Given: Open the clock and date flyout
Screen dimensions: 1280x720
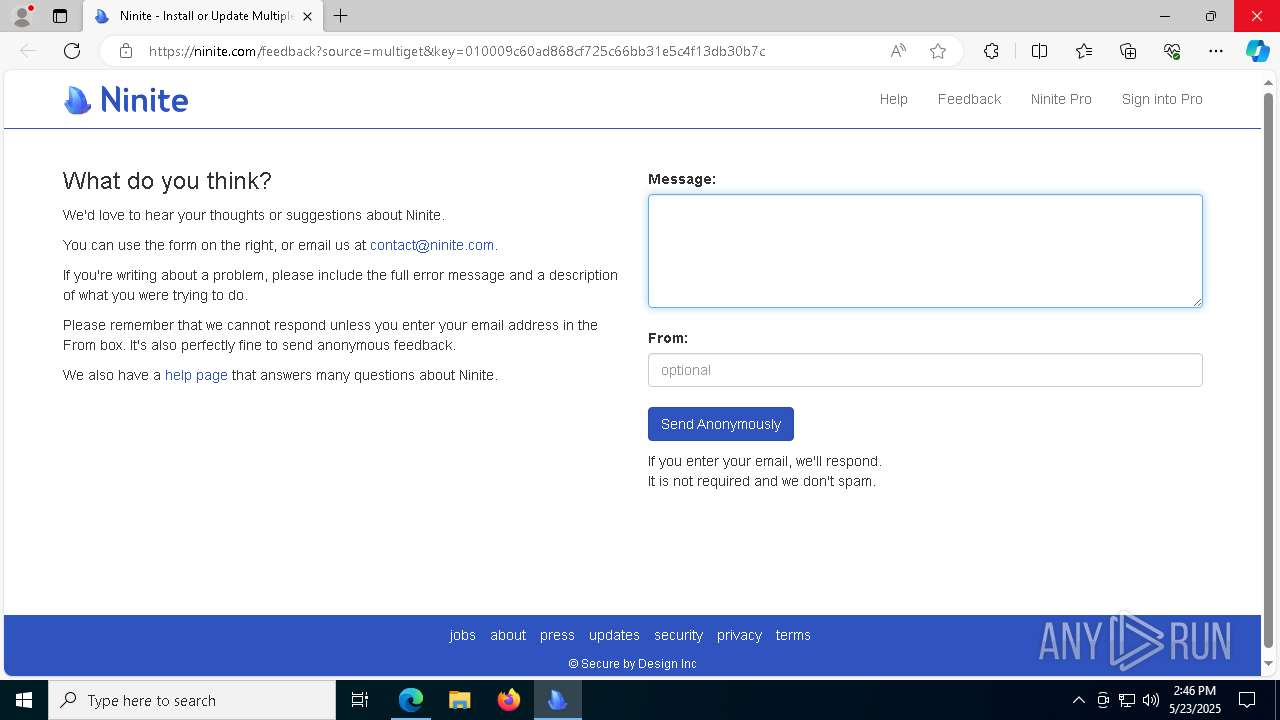Looking at the screenshot, I should pyautogui.click(x=1195, y=700).
